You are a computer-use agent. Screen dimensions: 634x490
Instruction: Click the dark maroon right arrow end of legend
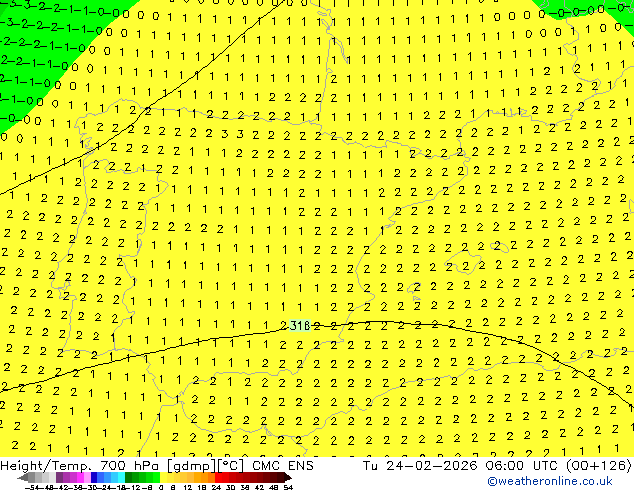click(288, 477)
